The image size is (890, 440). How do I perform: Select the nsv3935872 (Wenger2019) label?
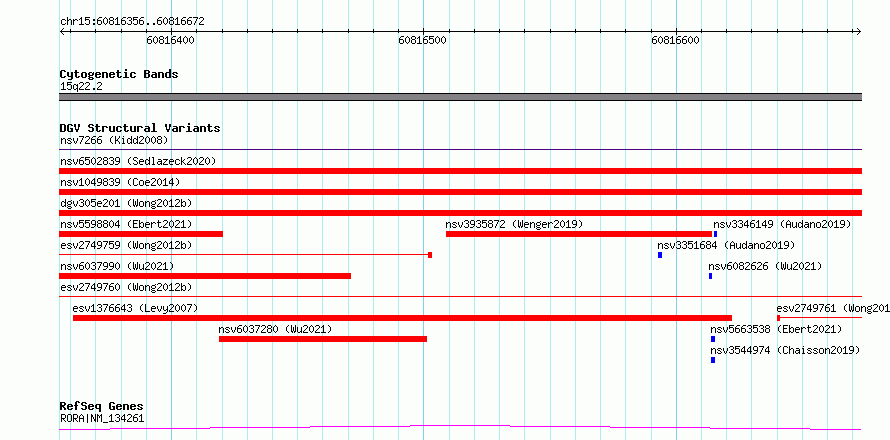tap(514, 224)
